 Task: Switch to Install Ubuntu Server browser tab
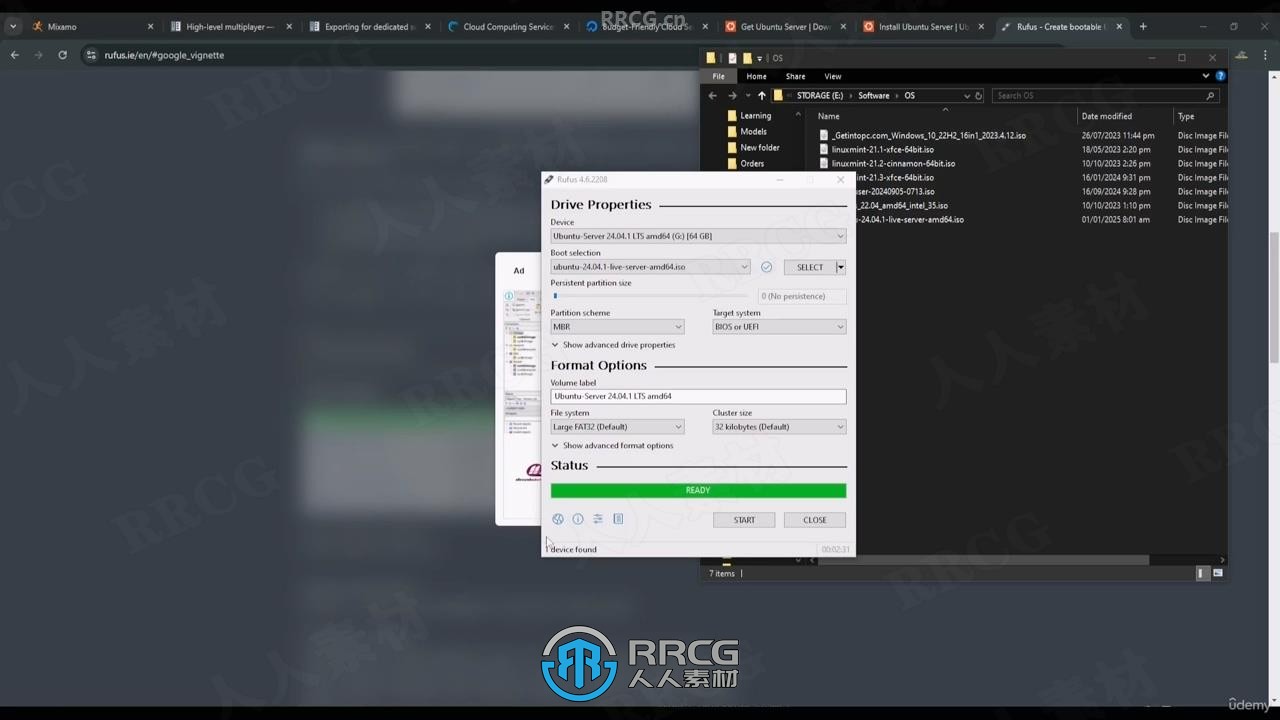tap(923, 27)
